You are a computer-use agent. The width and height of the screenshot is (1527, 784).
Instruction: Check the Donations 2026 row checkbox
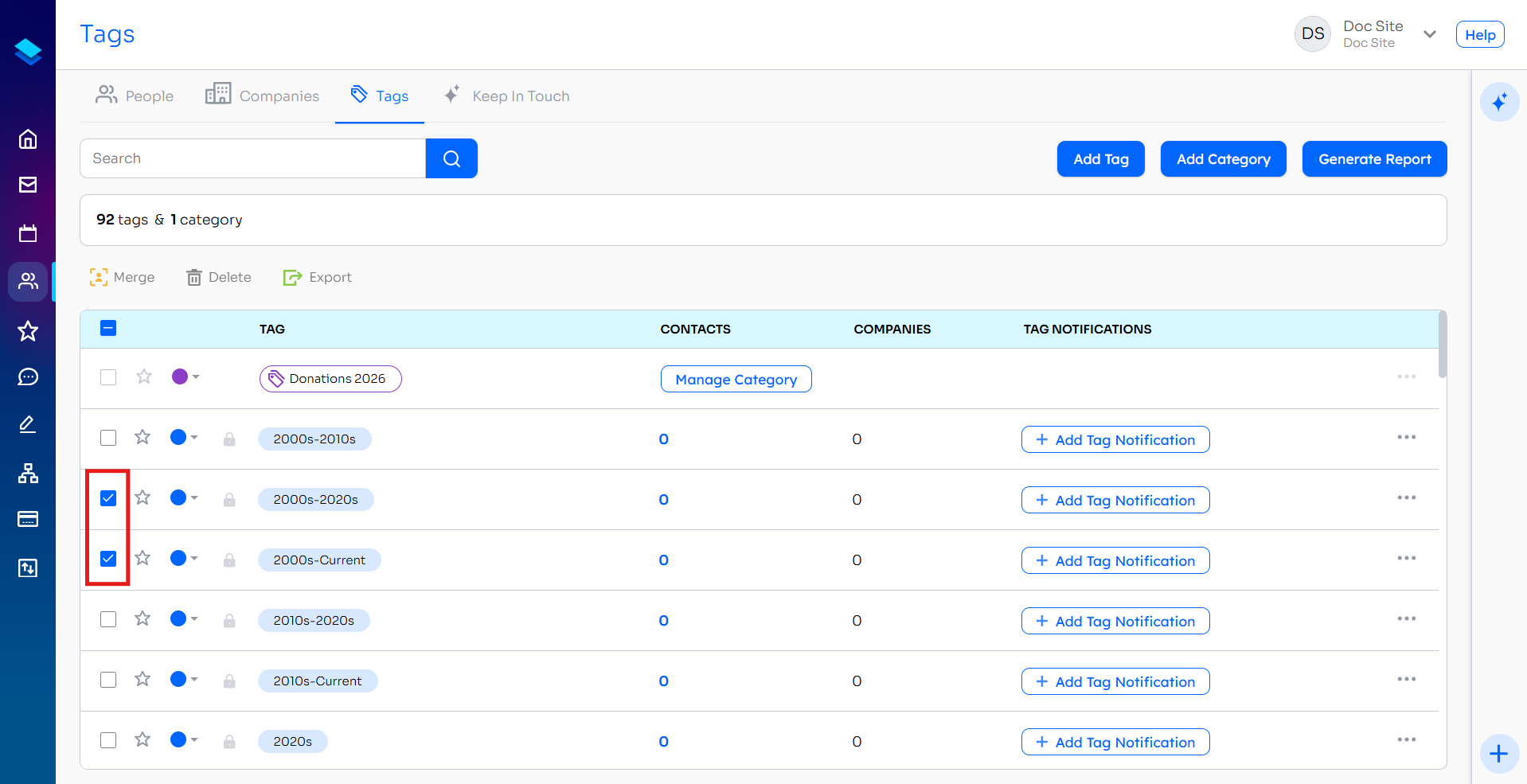click(x=108, y=377)
